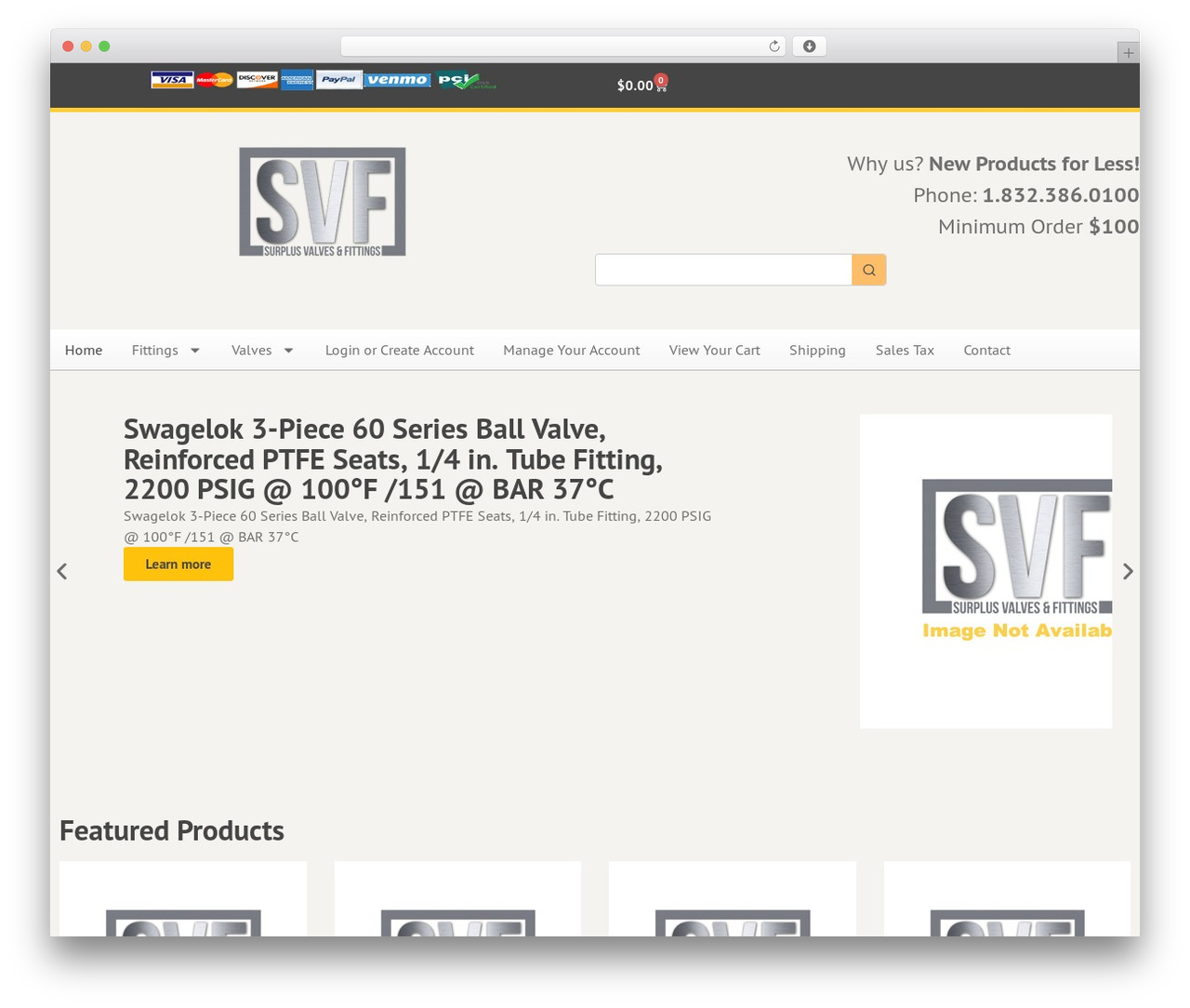The image size is (1190, 1008).
Task: Click the PayPal payment icon
Action: (x=339, y=80)
